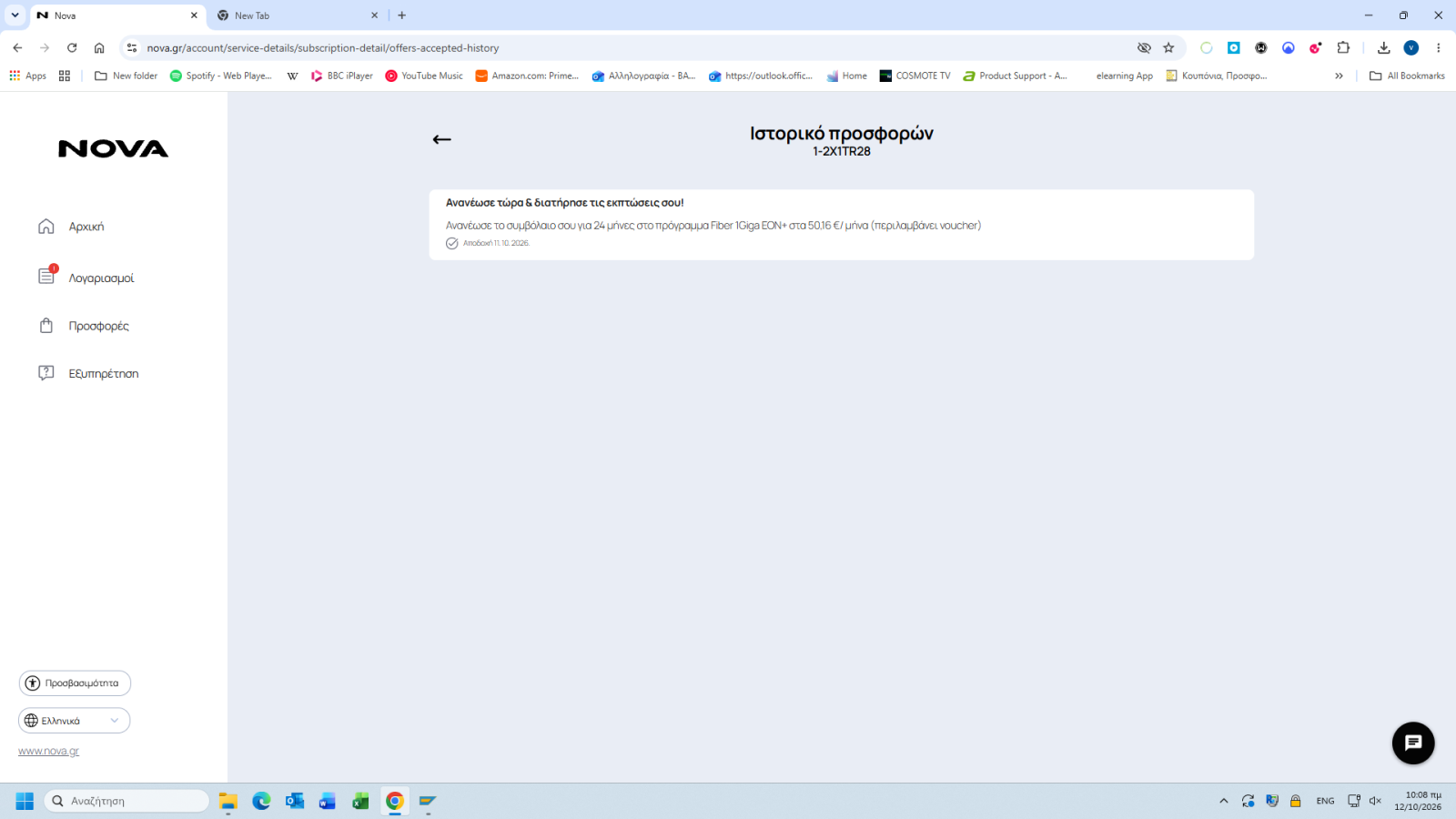Open Προσφορές shopping bag icon
Viewport: 1456px width, 819px height.
pos(46,325)
